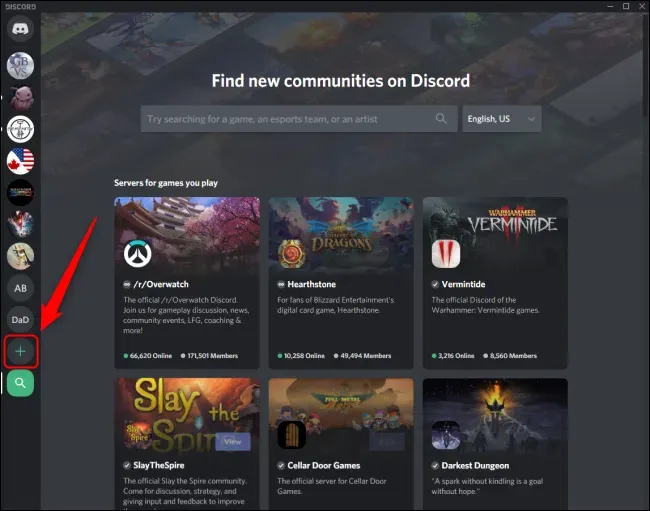Click the badge next to /r/Overwatch
The width and height of the screenshot is (650, 511).
tap(127, 284)
